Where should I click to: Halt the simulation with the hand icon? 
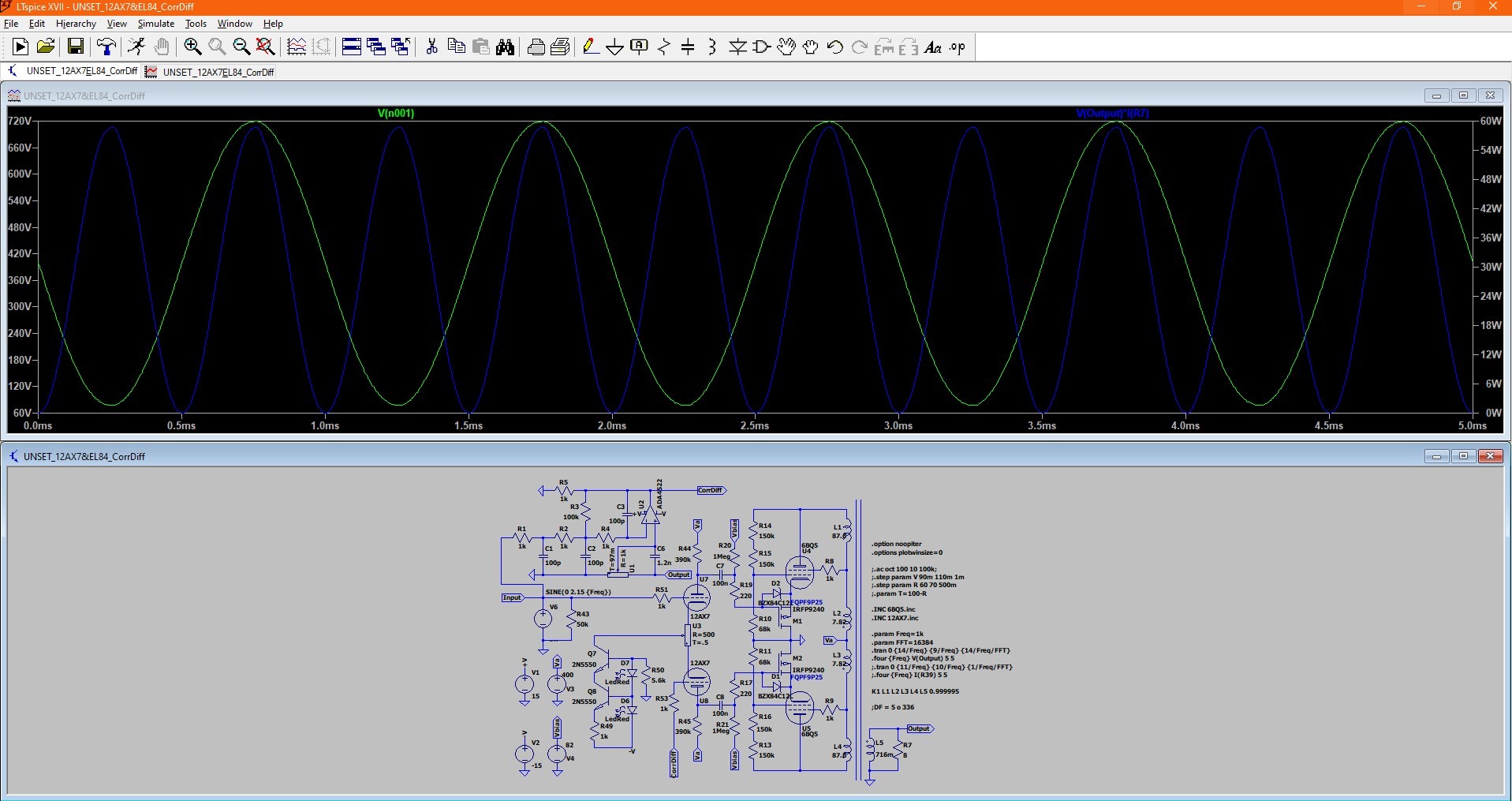pyautogui.click(x=162, y=47)
